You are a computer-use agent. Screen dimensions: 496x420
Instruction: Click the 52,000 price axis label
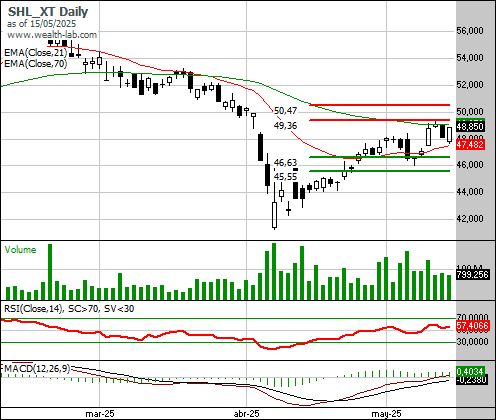(470, 85)
